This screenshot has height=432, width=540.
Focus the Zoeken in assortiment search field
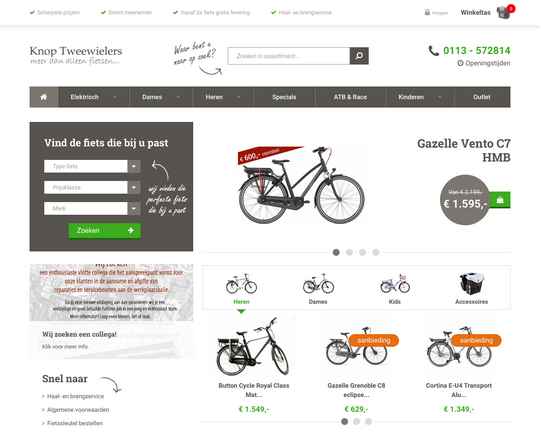click(x=289, y=56)
